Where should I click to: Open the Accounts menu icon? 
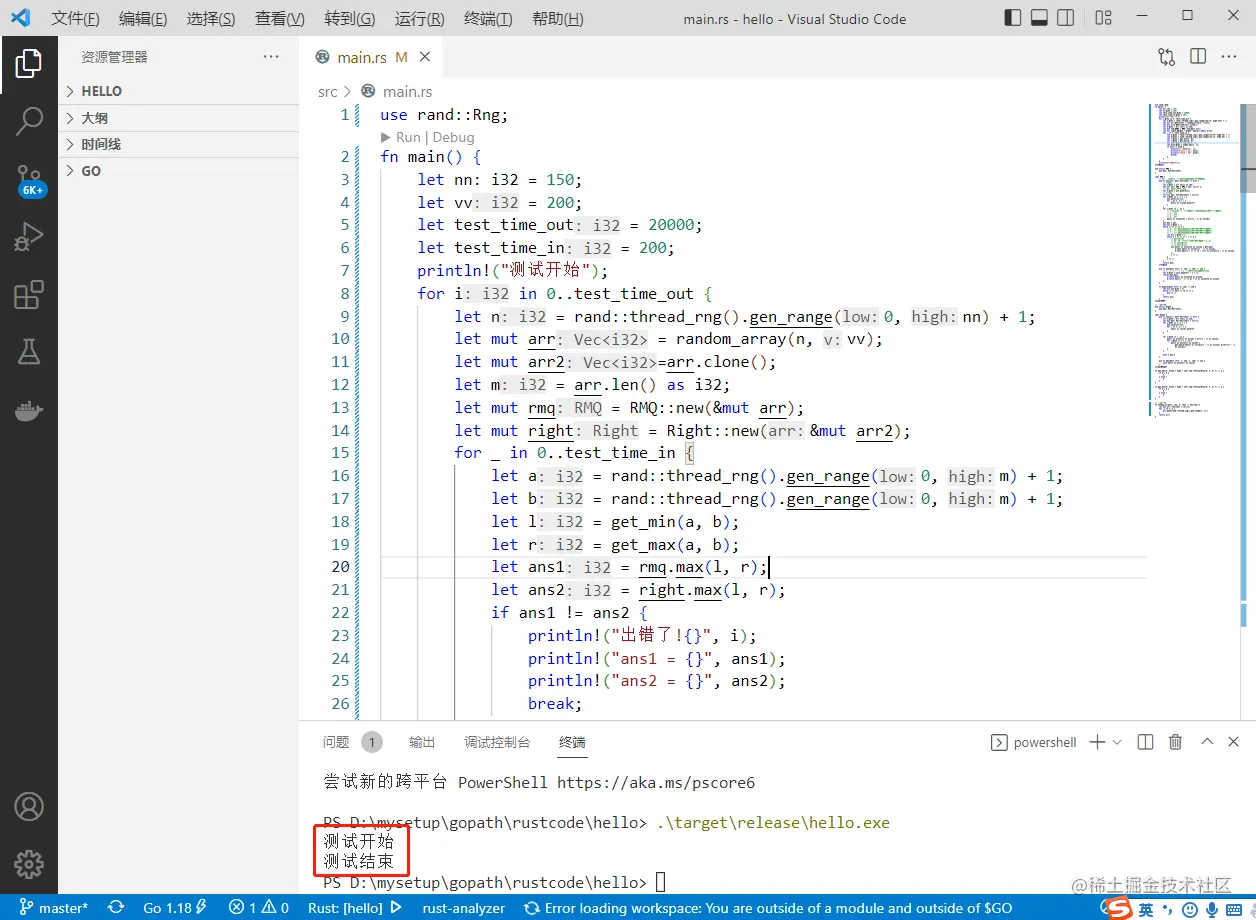coord(29,806)
